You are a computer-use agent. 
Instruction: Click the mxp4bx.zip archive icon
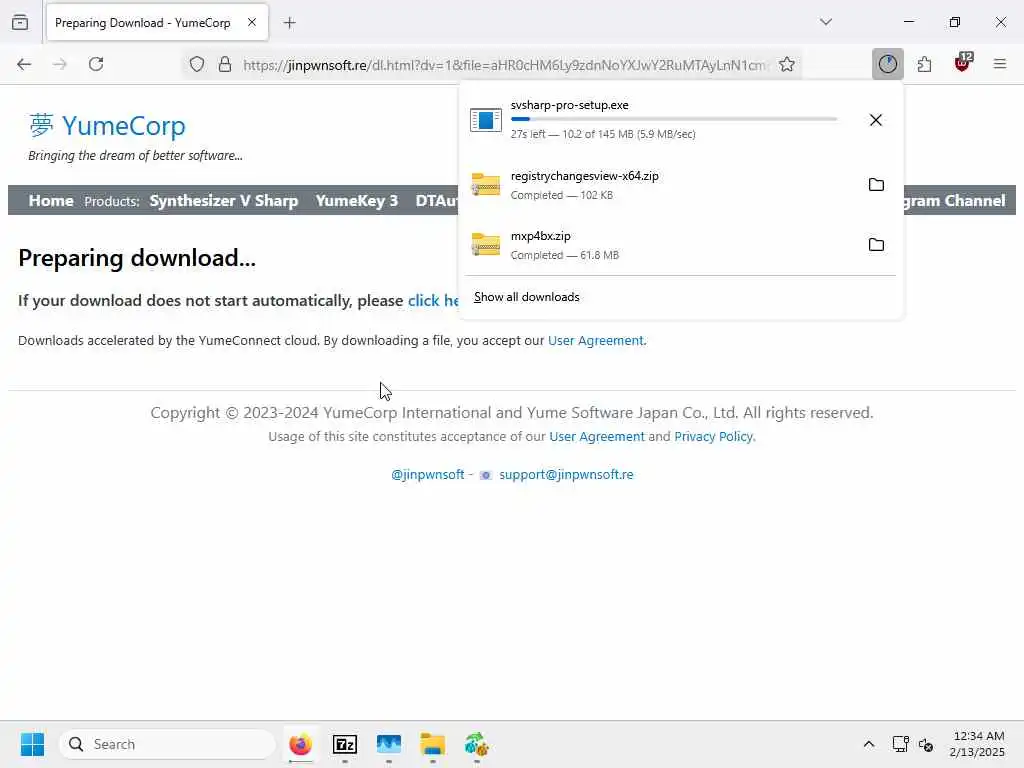(x=486, y=244)
